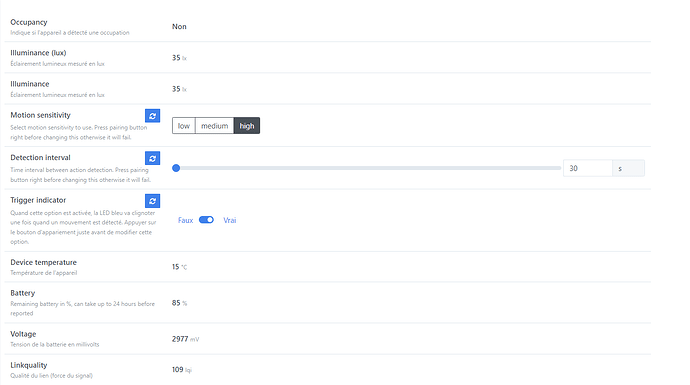Refresh the Motion sensitivity value
The image size is (690, 385).
(152, 116)
